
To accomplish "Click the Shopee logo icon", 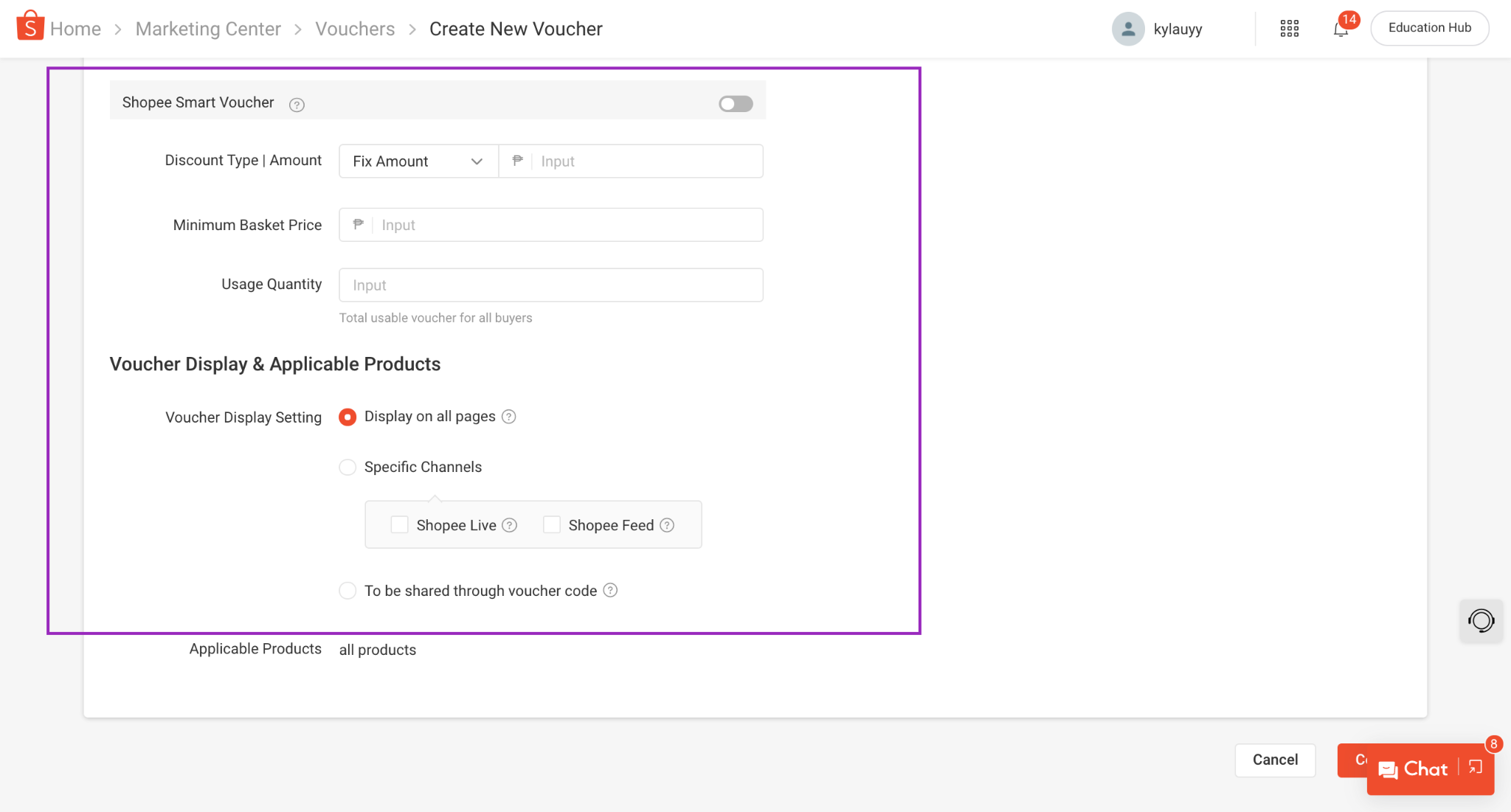I will (x=30, y=26).
